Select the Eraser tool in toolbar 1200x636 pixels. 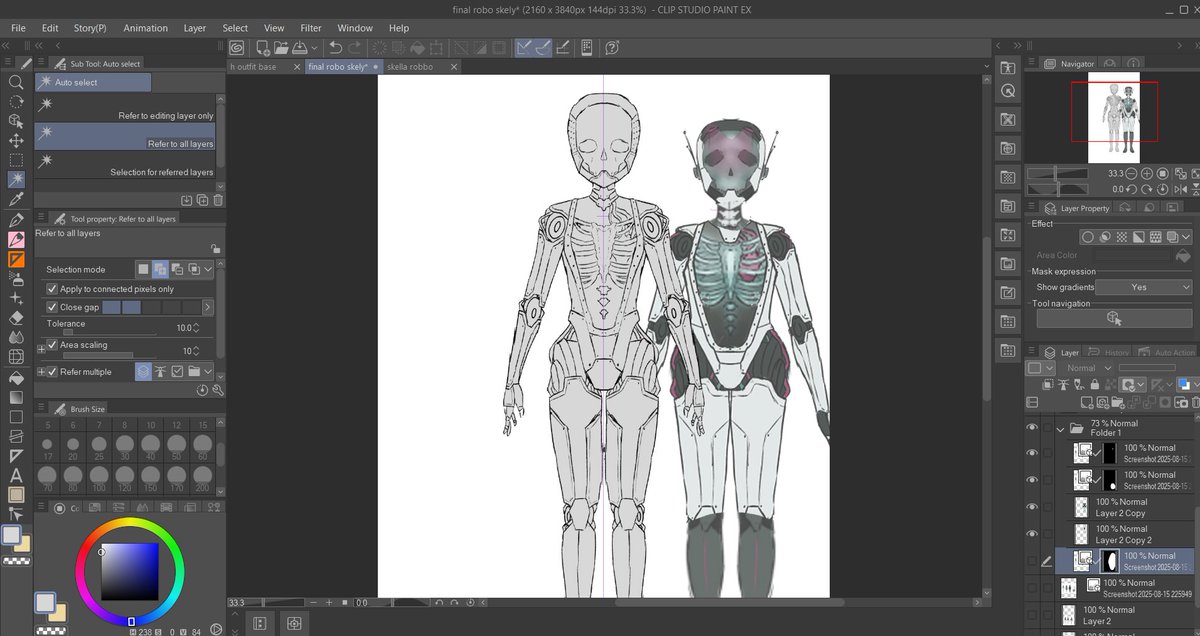(x=16, y=318)
